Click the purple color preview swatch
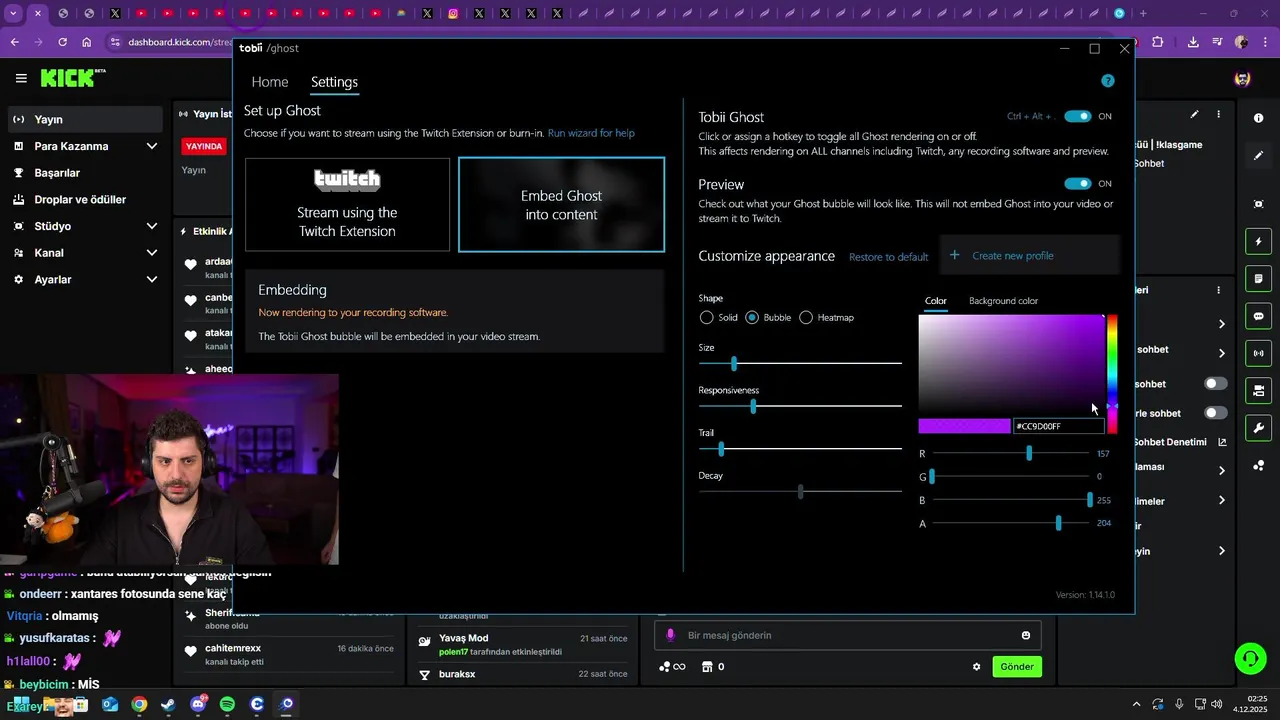This screenshot has height=720, width=1280. (x=964, y=426)
